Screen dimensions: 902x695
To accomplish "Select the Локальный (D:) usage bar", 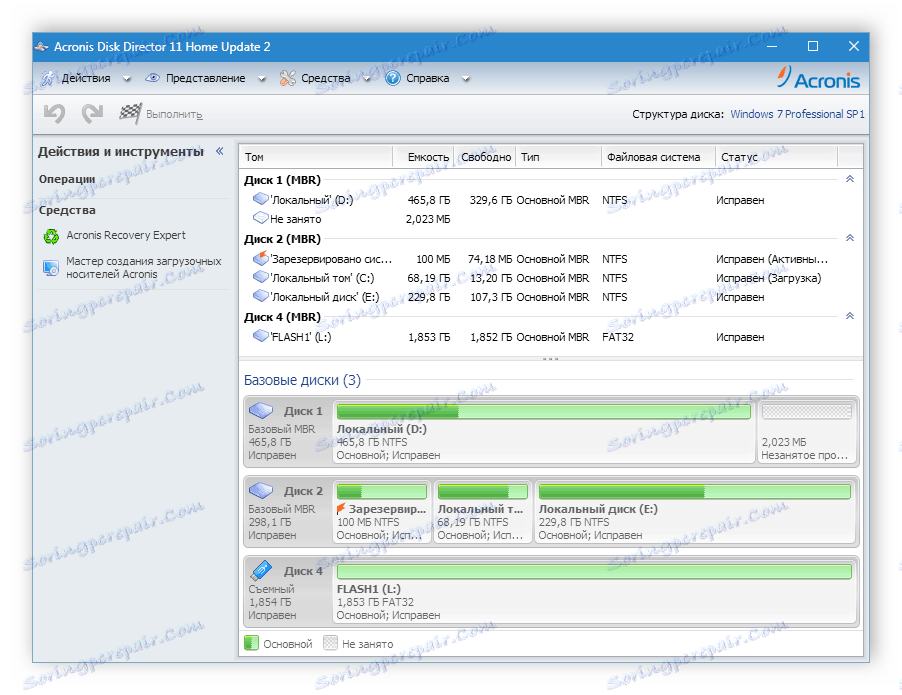I will 544,411.
